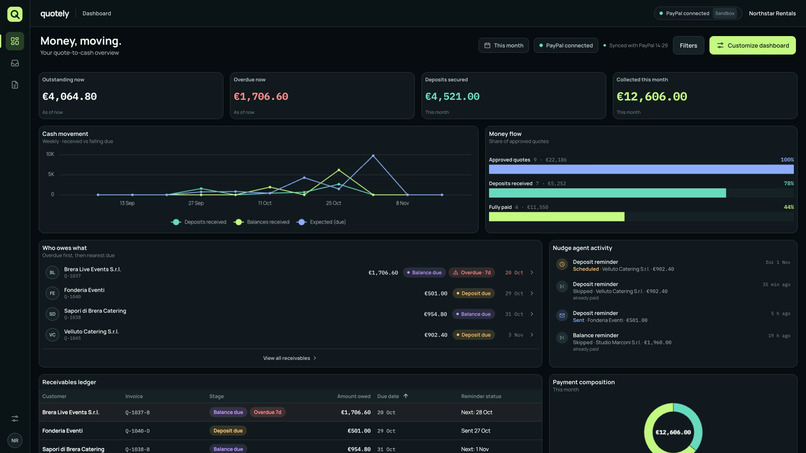The image size is (806, 453).
Task: Click Customize dashboard button
Action: [x=753, y=45]
